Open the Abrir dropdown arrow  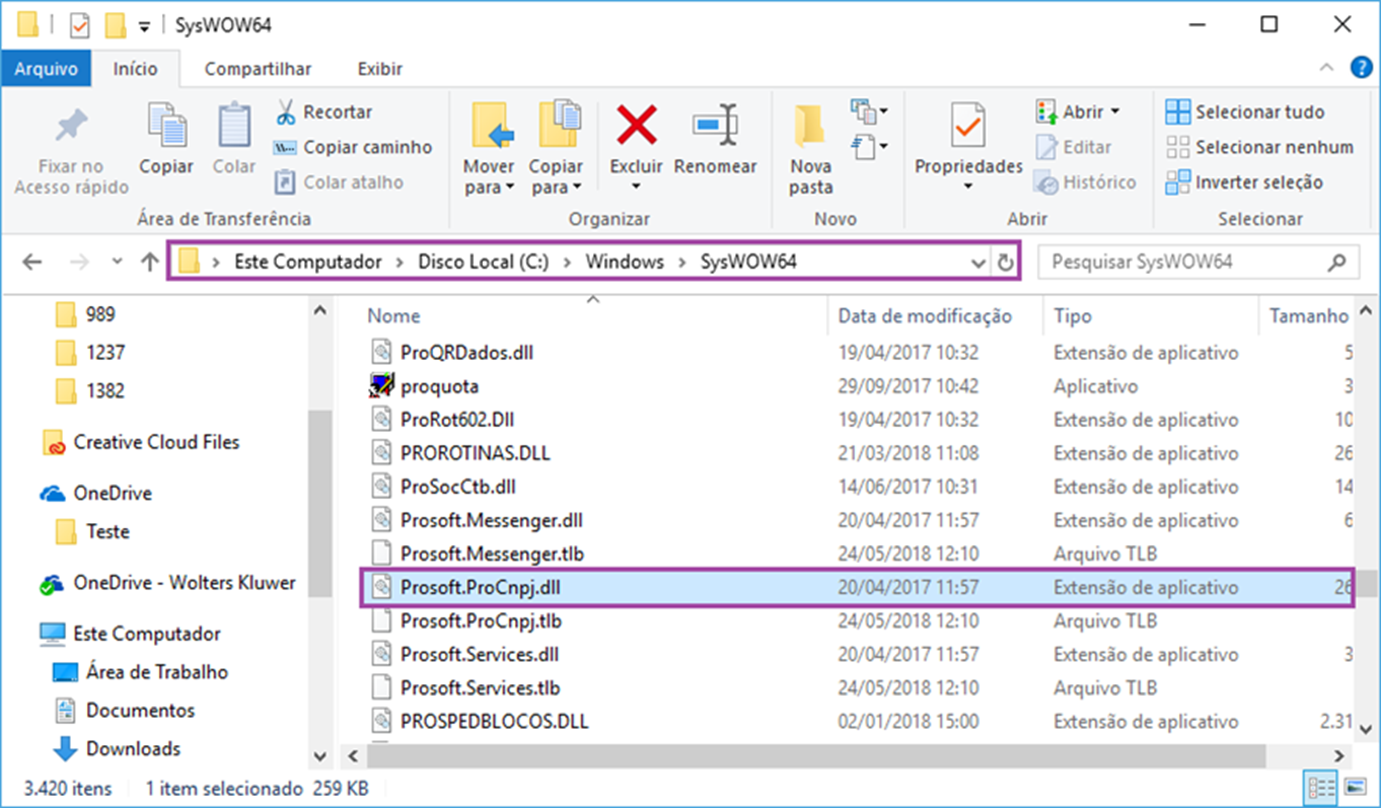point(1116,112)
